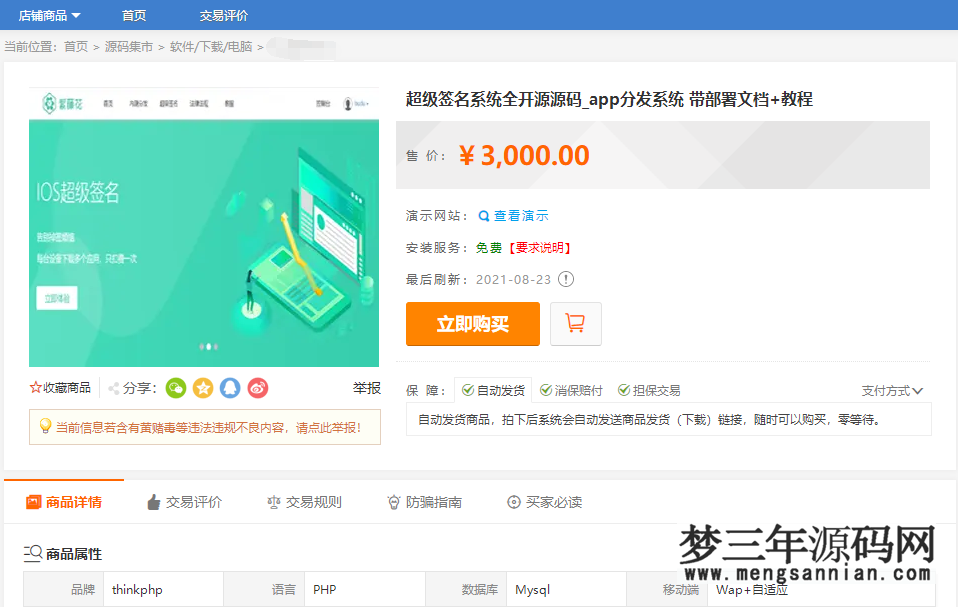Share the product to QQ
Viewport: 958px width, 607px height.
(230, 388)
